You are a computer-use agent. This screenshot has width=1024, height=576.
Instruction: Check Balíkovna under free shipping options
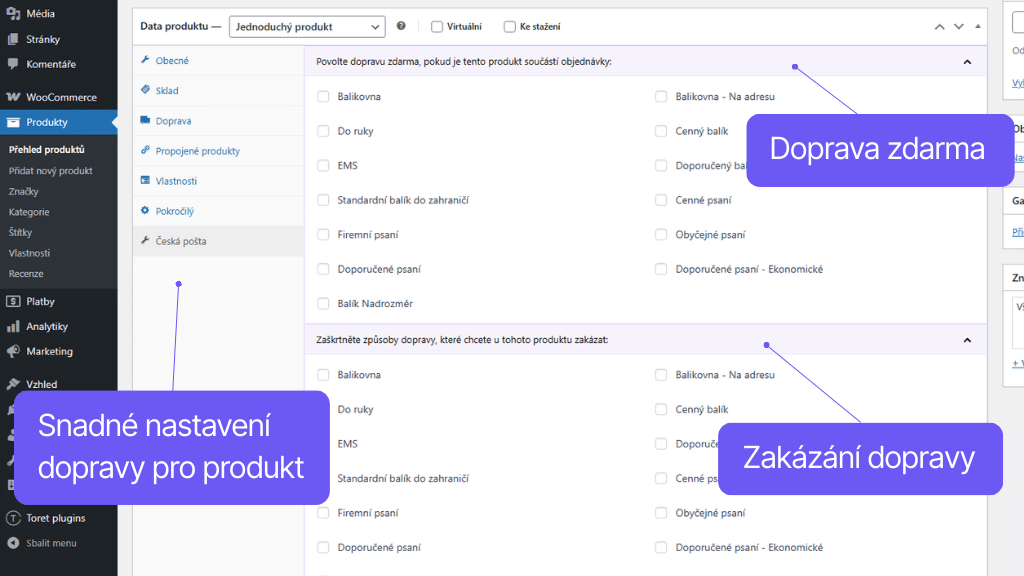[322, 97]
